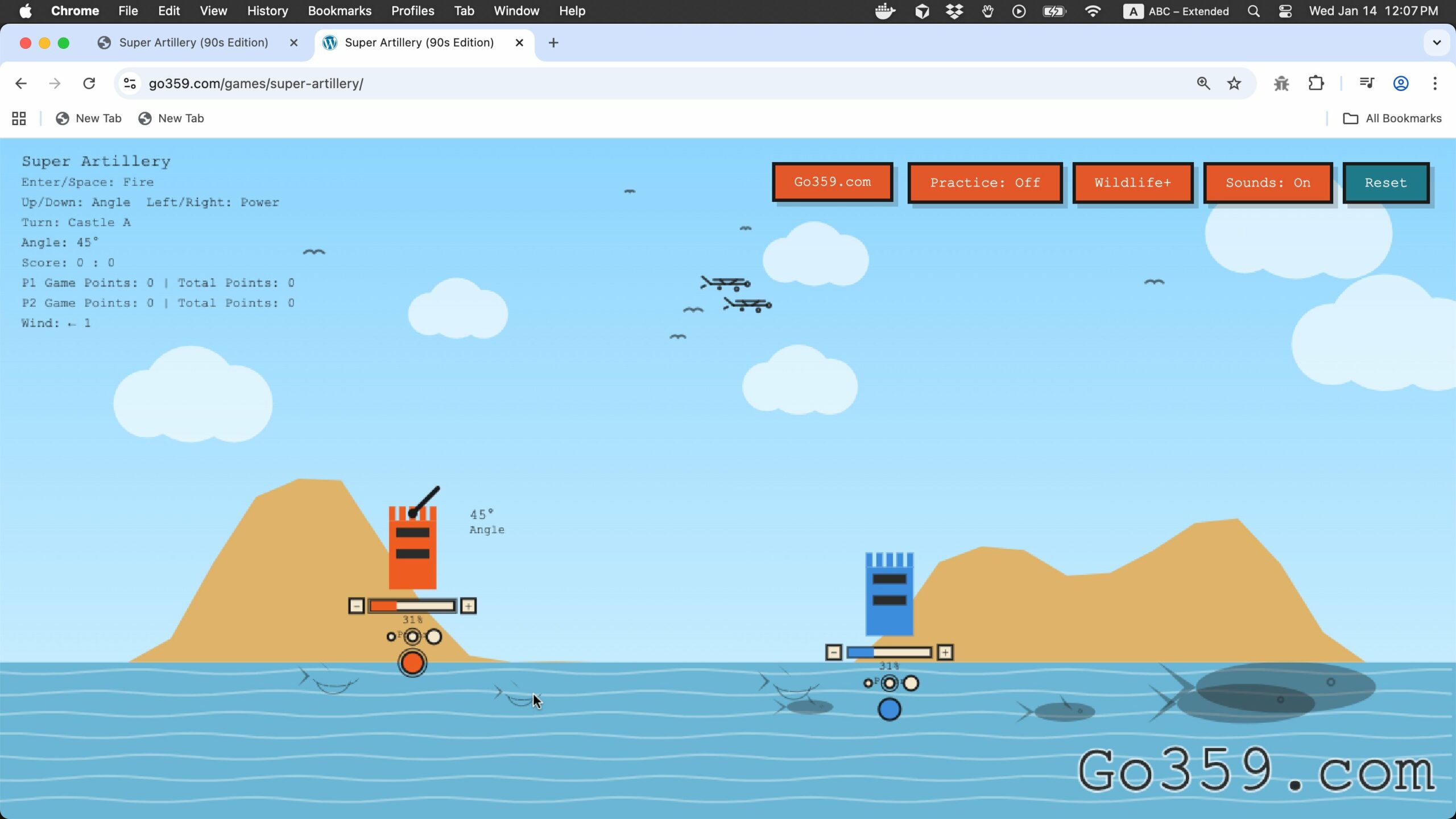The height and width of the screenshot is (819, 1456).
Task: Select the largest shell size for orange castle
Action: pos(434,636)
